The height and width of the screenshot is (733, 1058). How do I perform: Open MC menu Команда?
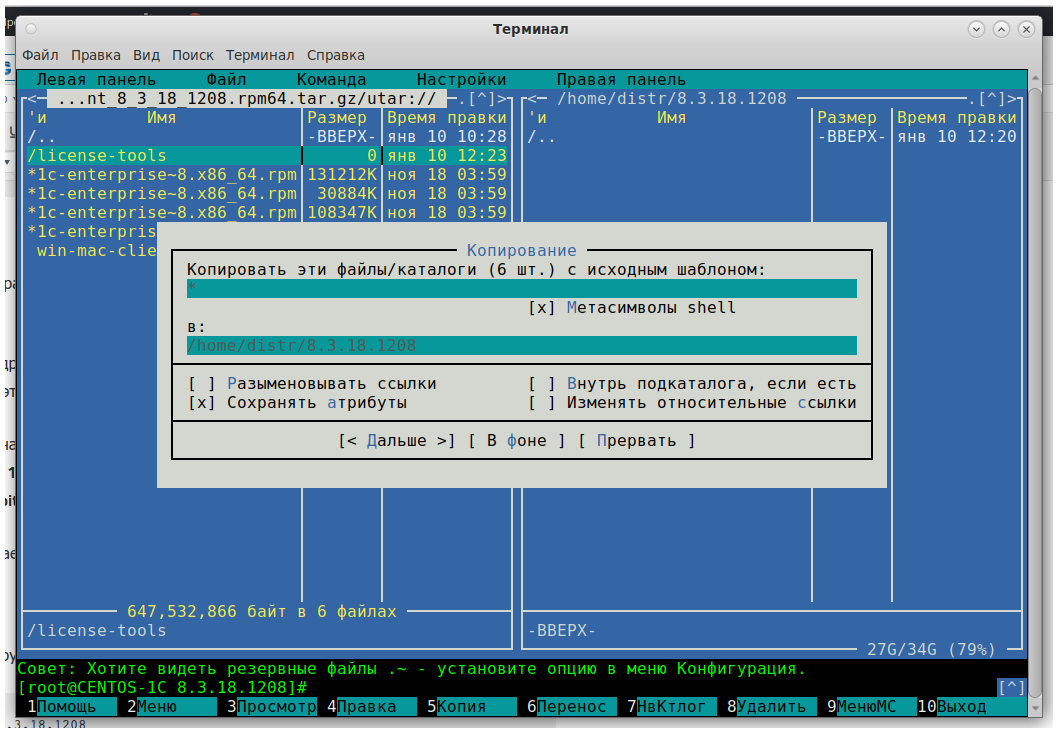pyautogui.click(x=331, y=80)
